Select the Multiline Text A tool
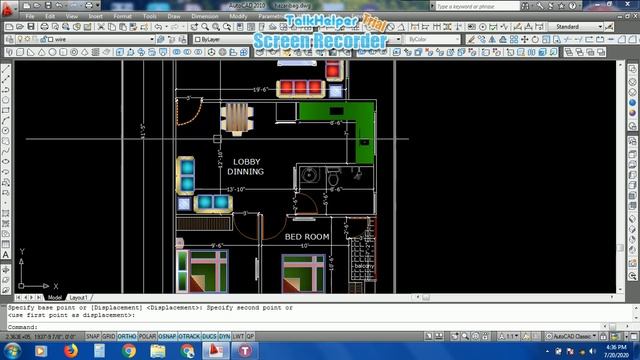The image size is (640, 360). point(6,254)
